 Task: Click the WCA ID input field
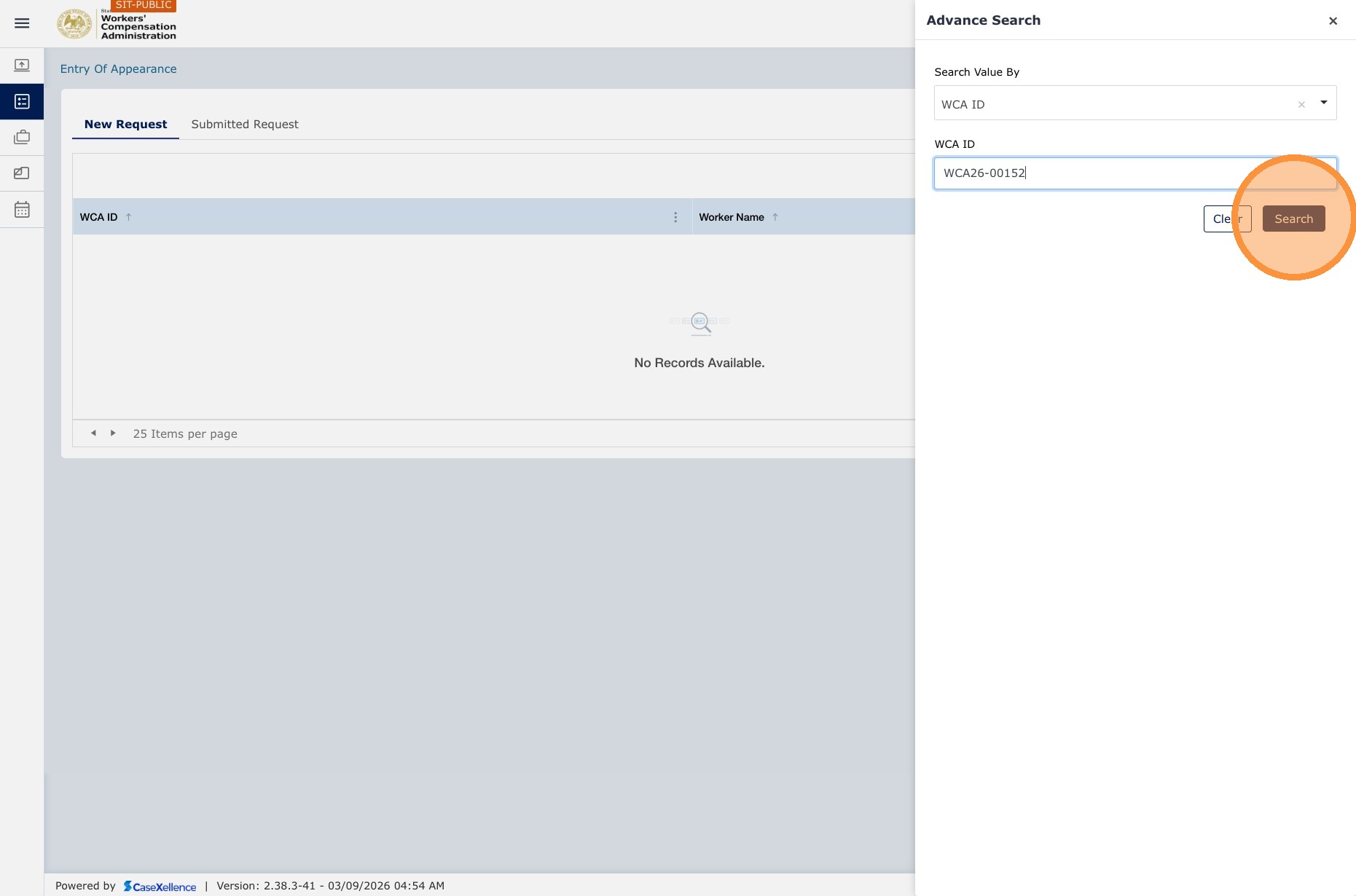1135,173
